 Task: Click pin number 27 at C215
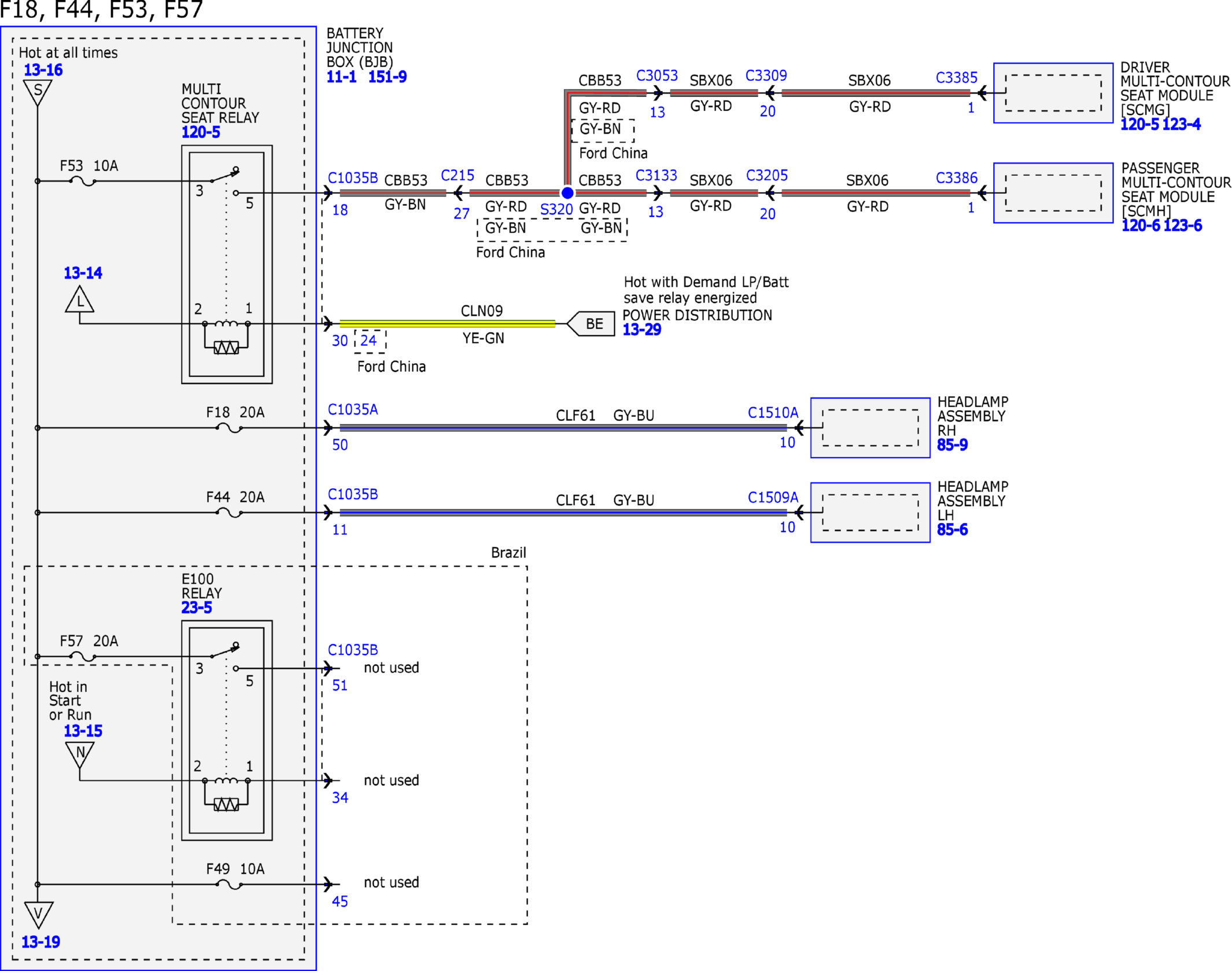coord(461,213)
